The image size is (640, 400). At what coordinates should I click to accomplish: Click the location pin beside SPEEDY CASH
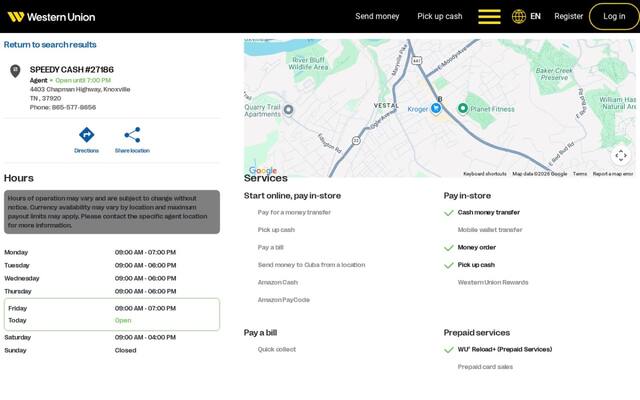pos(15,71)
